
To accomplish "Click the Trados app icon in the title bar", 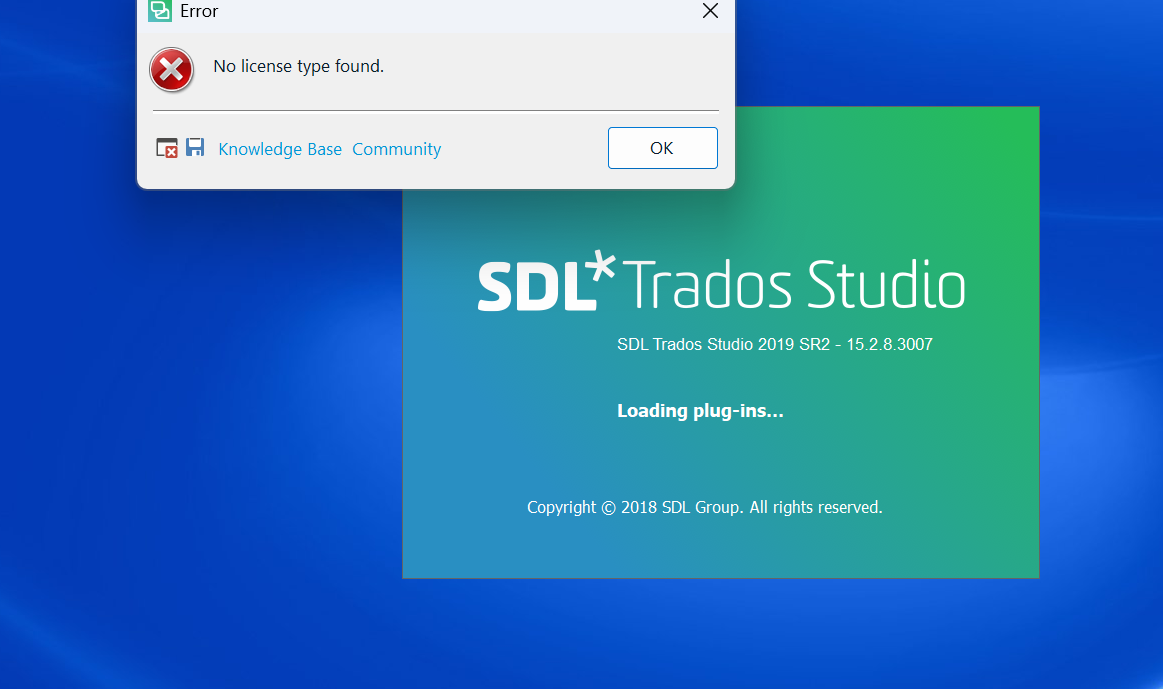I will coord(159,12).
